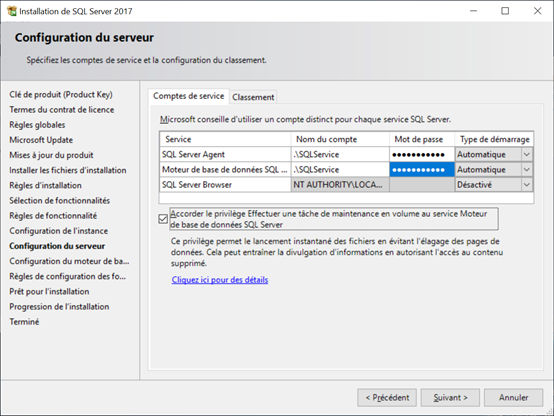The height and width of the screenshot is (416, 554).
Task: Click the Mot de passe column header
Action: 422,139
